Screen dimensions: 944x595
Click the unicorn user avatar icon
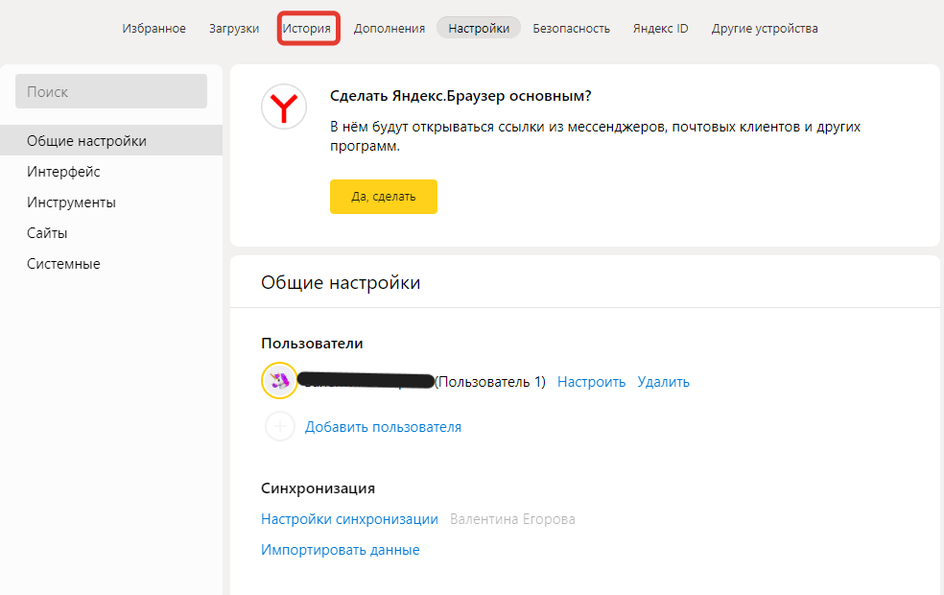coord(279,381)
